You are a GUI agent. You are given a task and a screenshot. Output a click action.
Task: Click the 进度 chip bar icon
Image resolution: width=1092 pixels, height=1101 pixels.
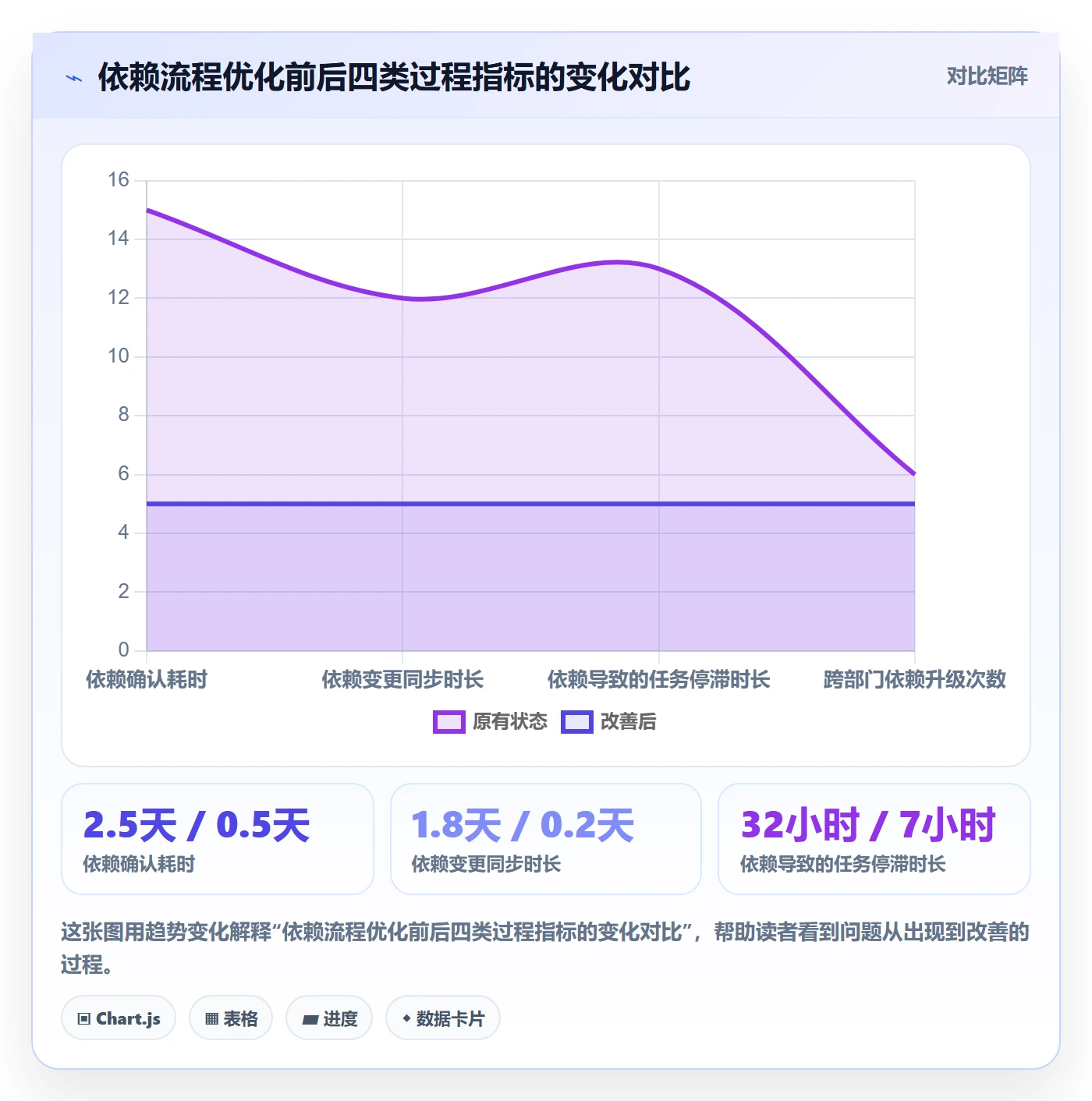(310, 1019)
